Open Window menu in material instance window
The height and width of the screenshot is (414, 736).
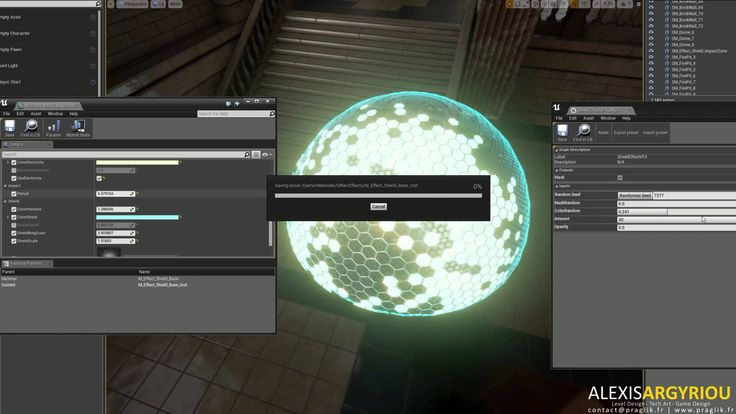pyautogui.click(x=55, y=114)
